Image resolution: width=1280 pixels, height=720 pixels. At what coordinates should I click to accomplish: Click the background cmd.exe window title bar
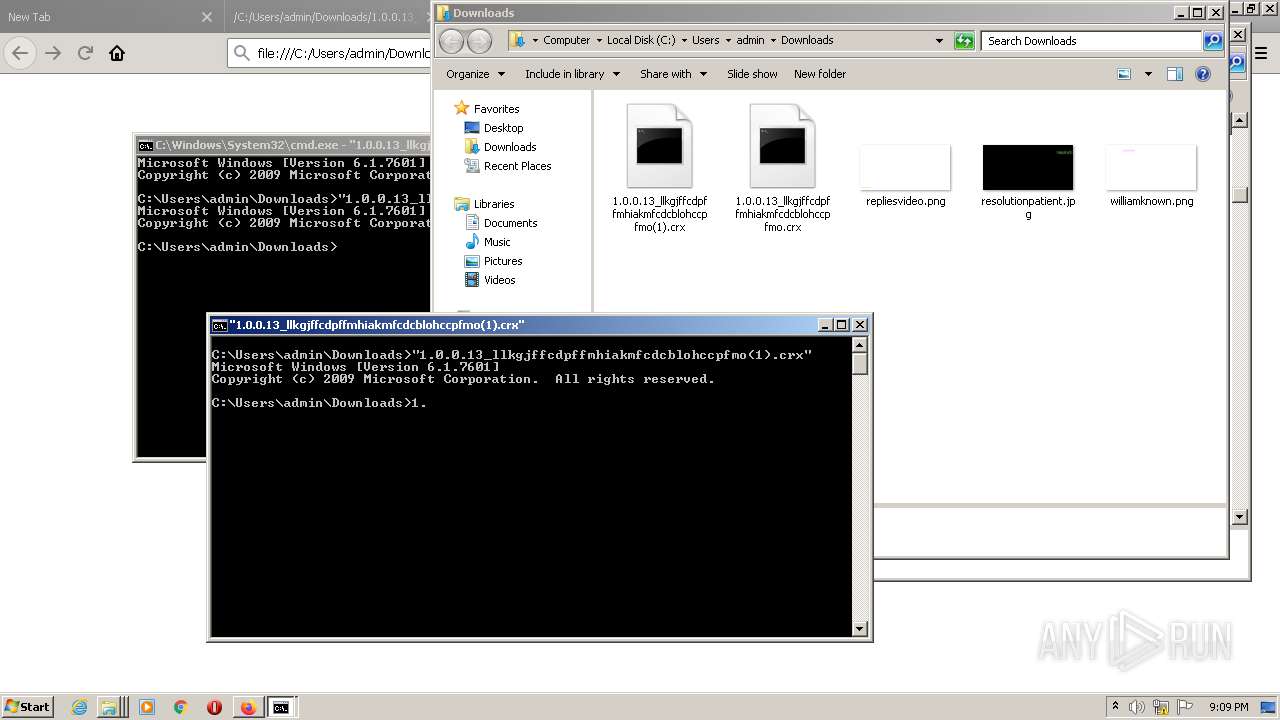pyautogui.click(x=284, y=145)
